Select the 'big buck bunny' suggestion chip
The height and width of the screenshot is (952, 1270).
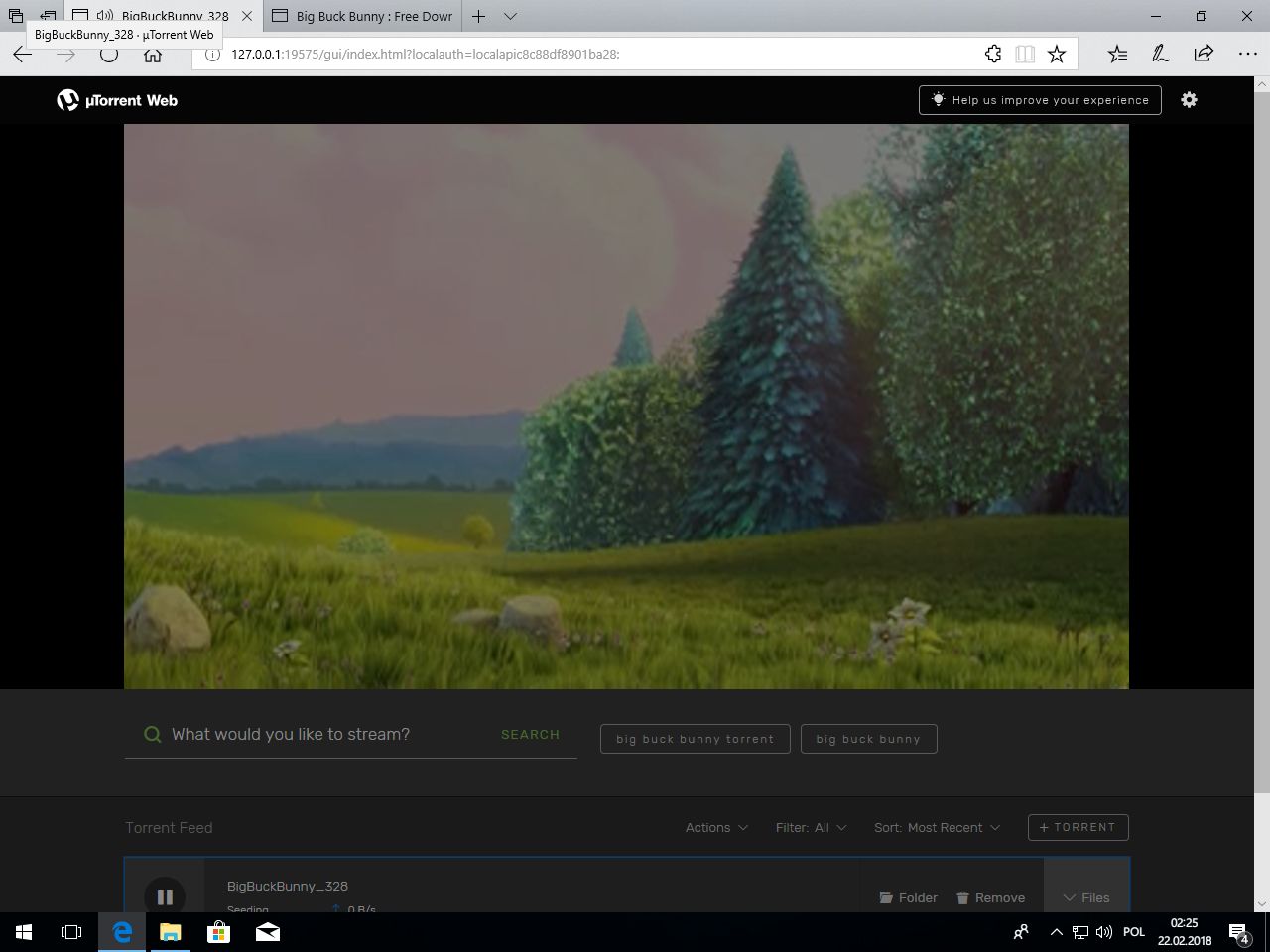pos(868,739)
